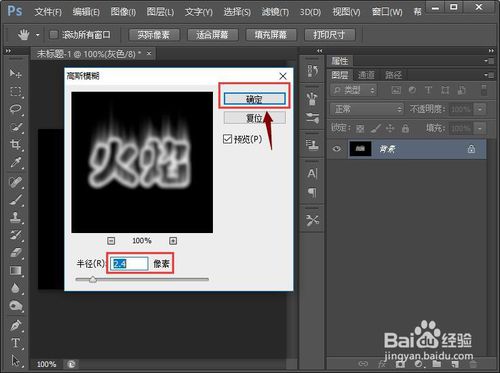
Task: Open the Clone Source panel icon
Action: click(312, 145)
